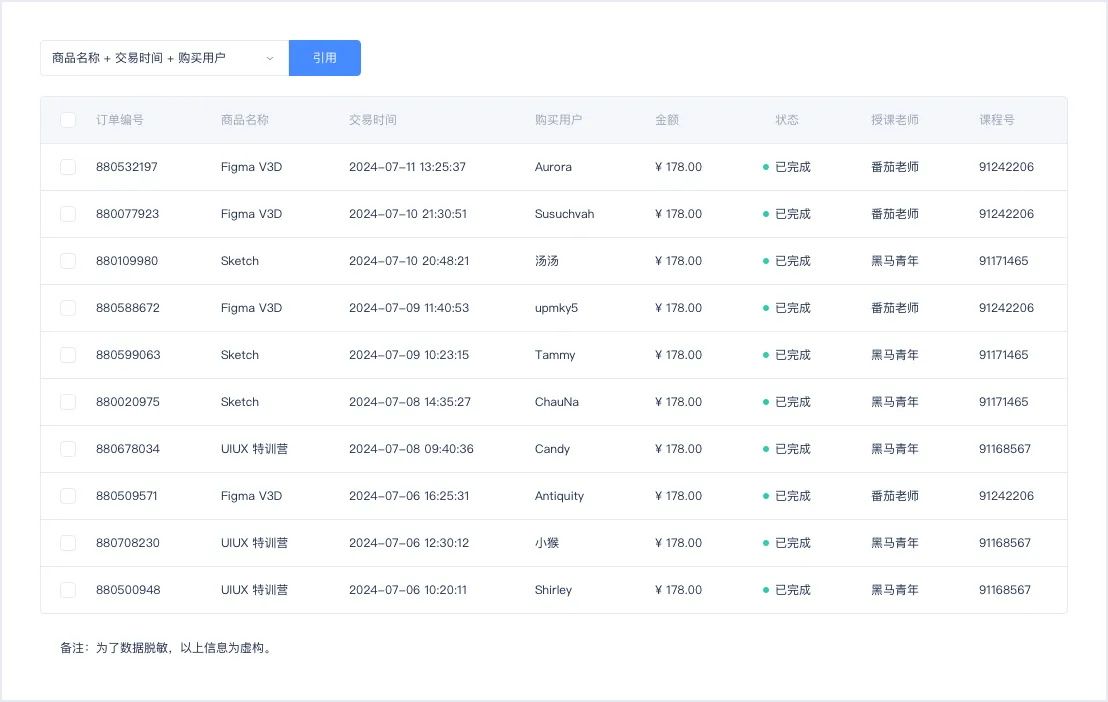Click Figma V3D in Aurora's row
The height and width of the screenshot is (702, 1108).
252,167
